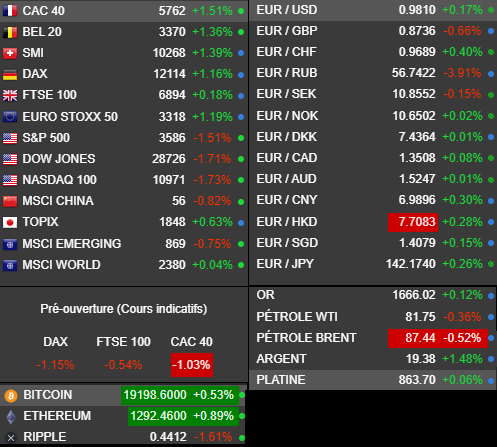497x447 pixels.
Task: Open the CAC 40 index name
Action: 43,11
